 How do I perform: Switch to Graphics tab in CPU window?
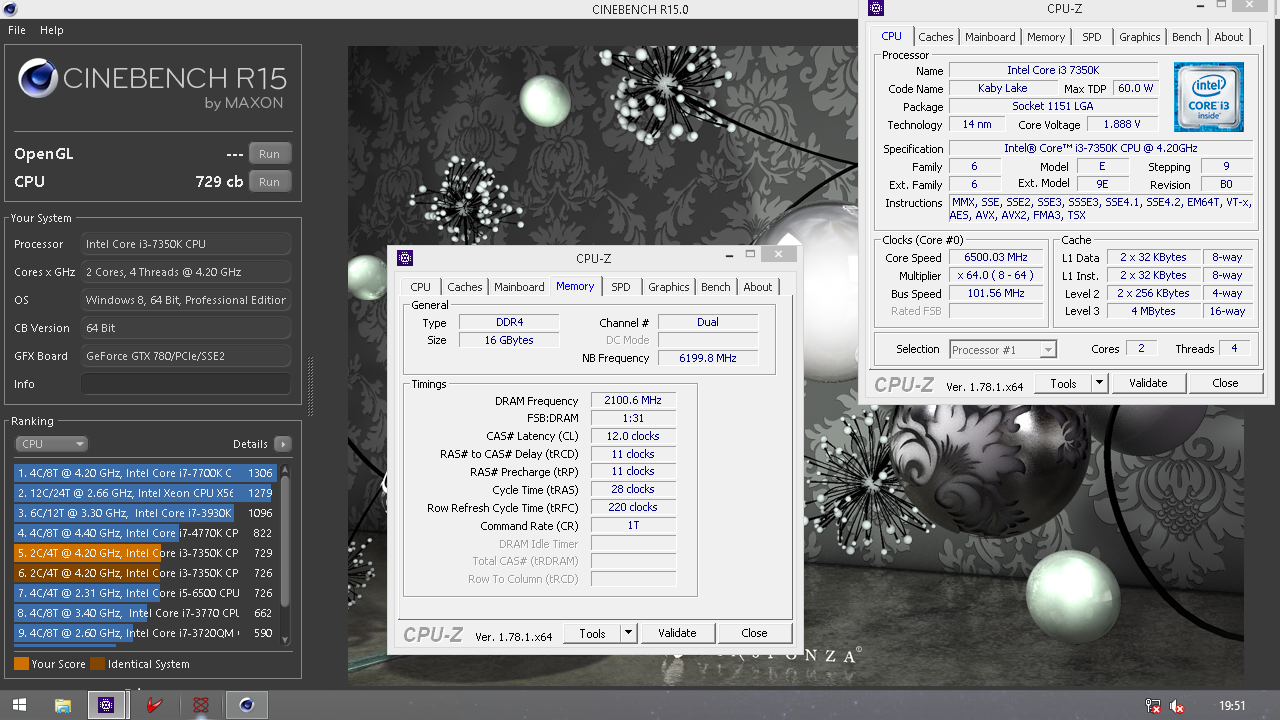(1139, 37)
